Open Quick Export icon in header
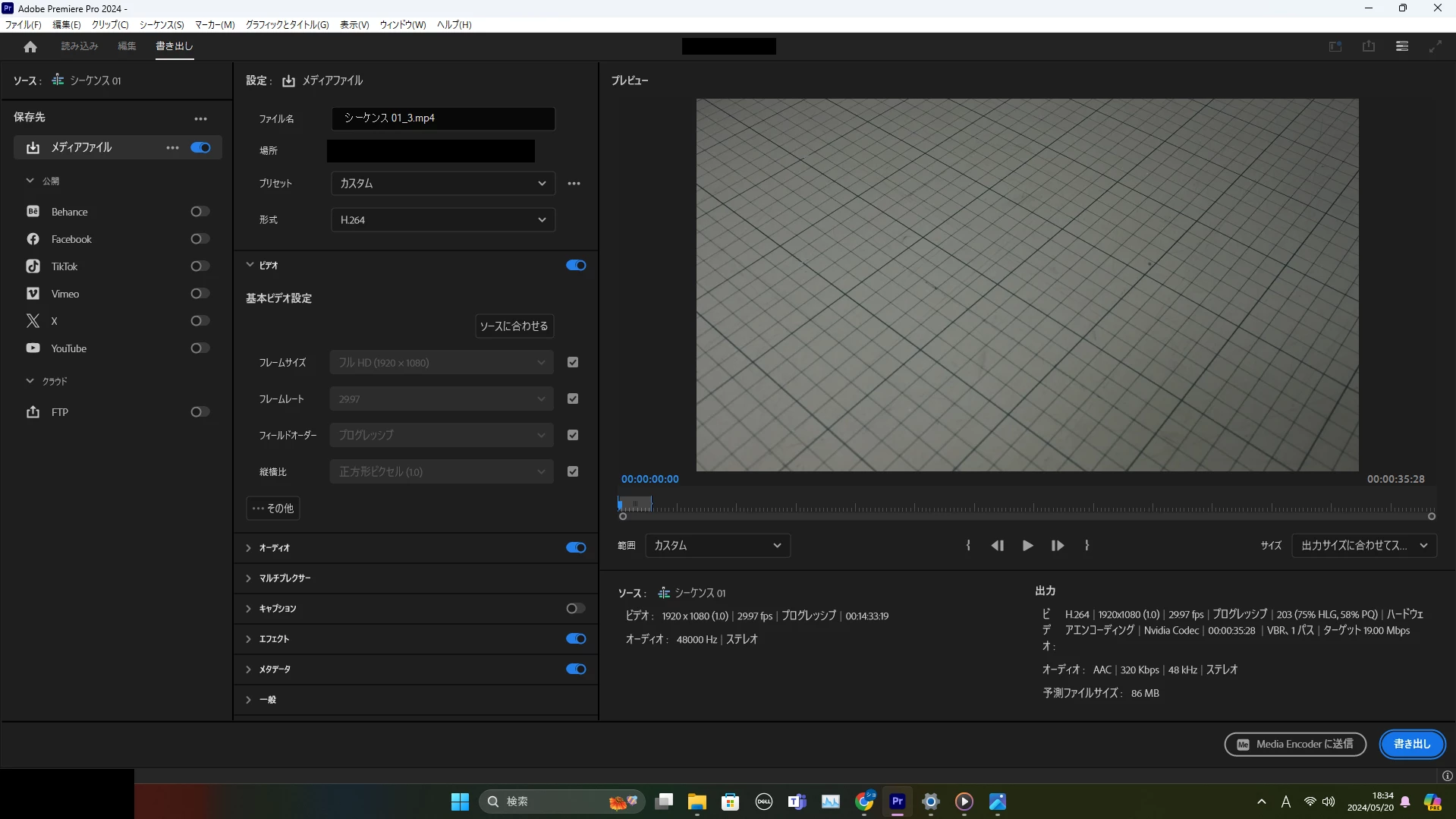 [x=1369, y=46]
